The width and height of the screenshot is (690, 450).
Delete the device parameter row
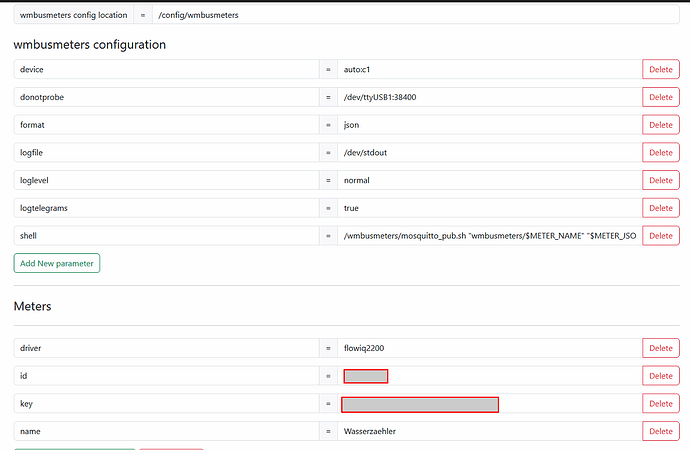pyautogui.click(x=661, y=70)
